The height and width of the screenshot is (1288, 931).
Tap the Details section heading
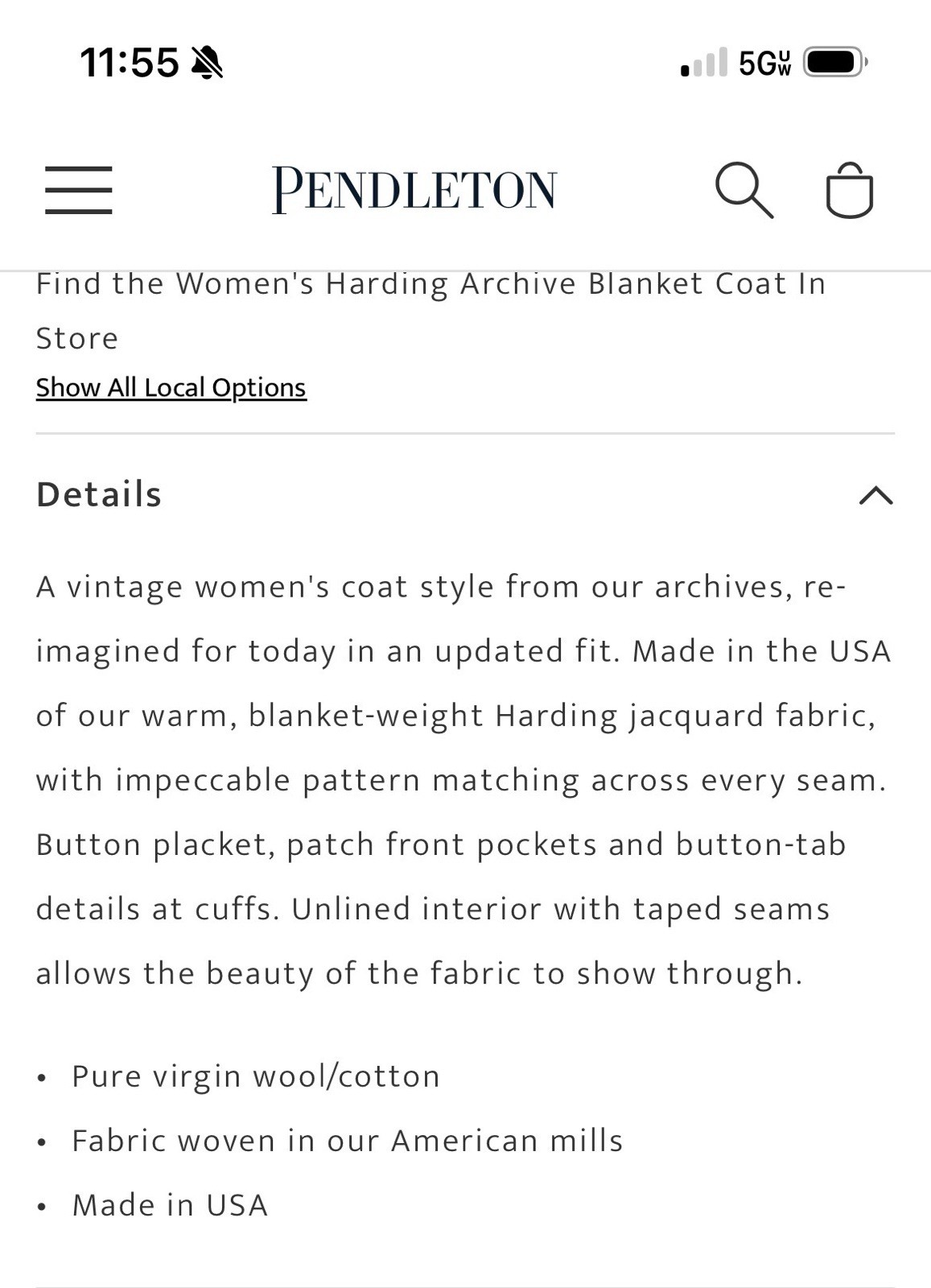[99, 494]
